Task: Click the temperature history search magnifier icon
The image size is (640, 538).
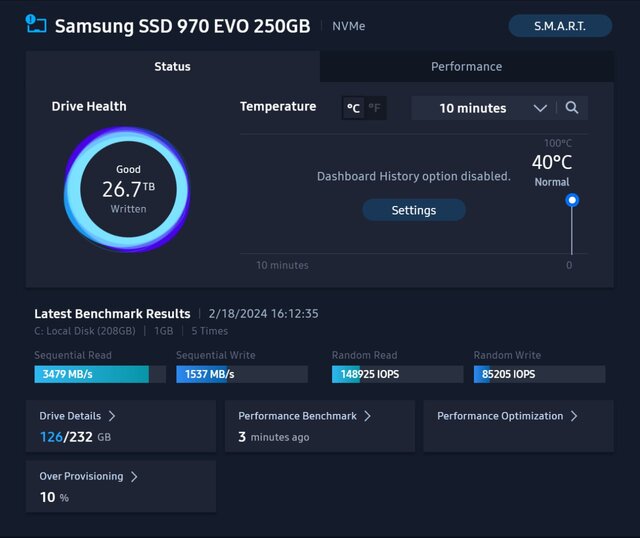Action: (x=572, y=108)
